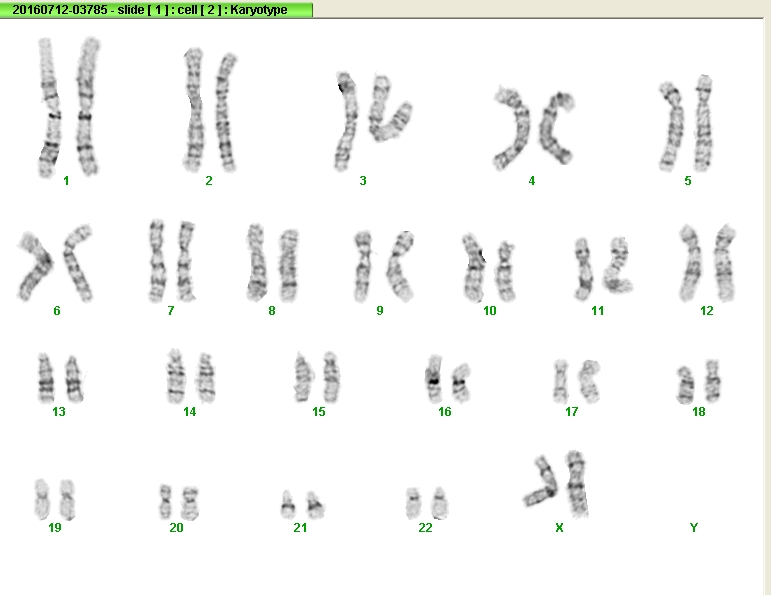The image size is (771, 595).
Task: Click the chromosome 3 pair
Action: (373, 121)
